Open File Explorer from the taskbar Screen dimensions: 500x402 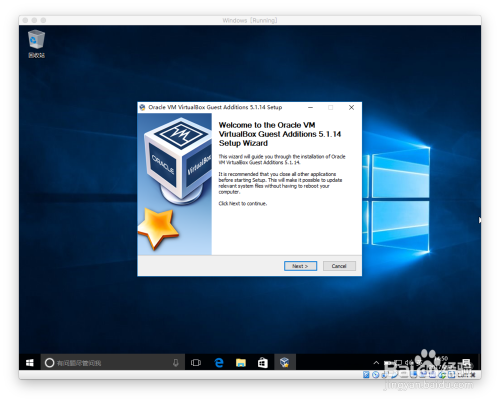241,363
